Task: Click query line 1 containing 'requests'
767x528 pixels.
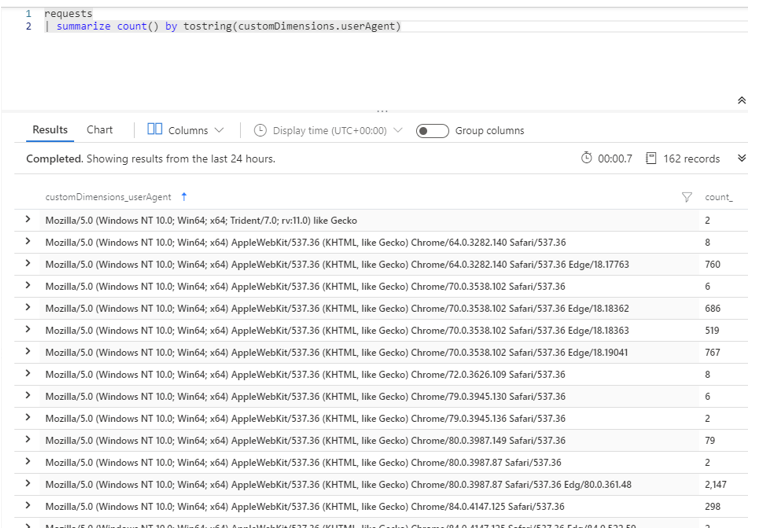Action: pos(68,14)
